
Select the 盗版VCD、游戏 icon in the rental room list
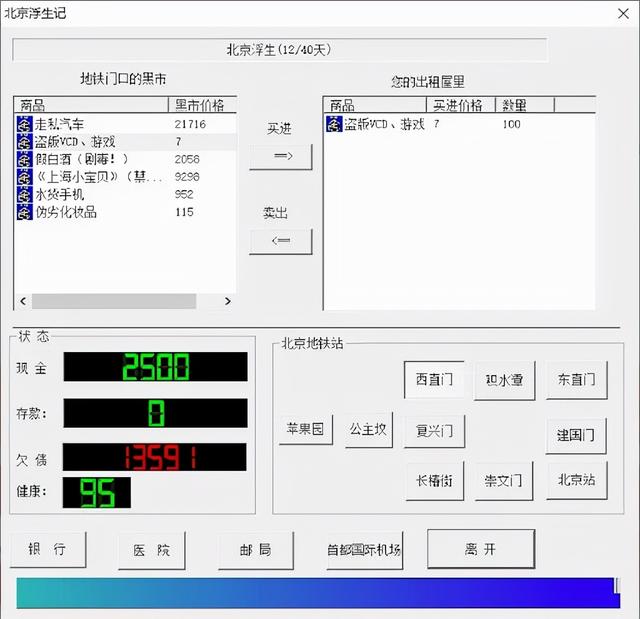coord(334,124)
